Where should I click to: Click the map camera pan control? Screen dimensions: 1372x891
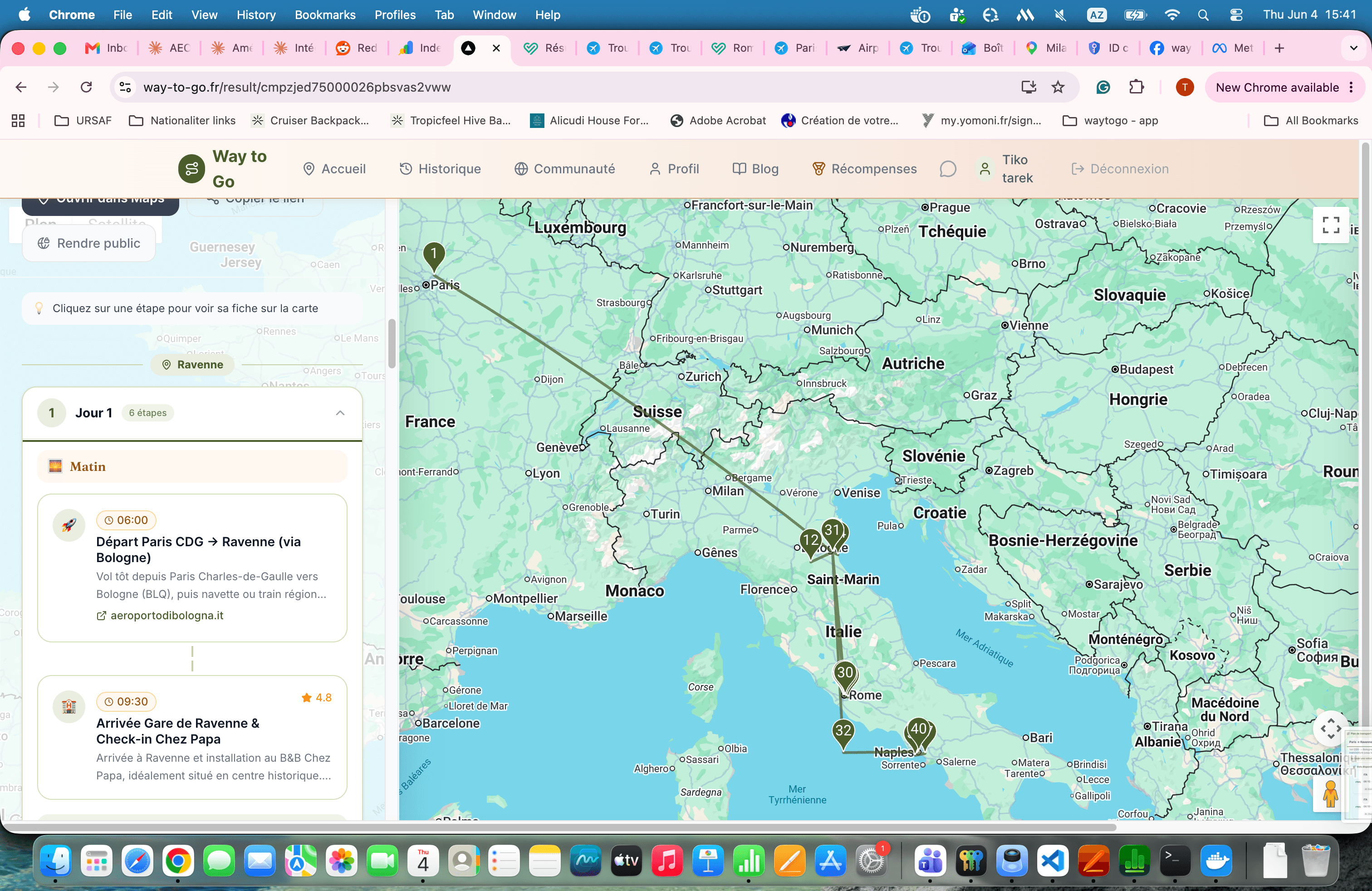pyautogui.click(x=1331, y=729)
